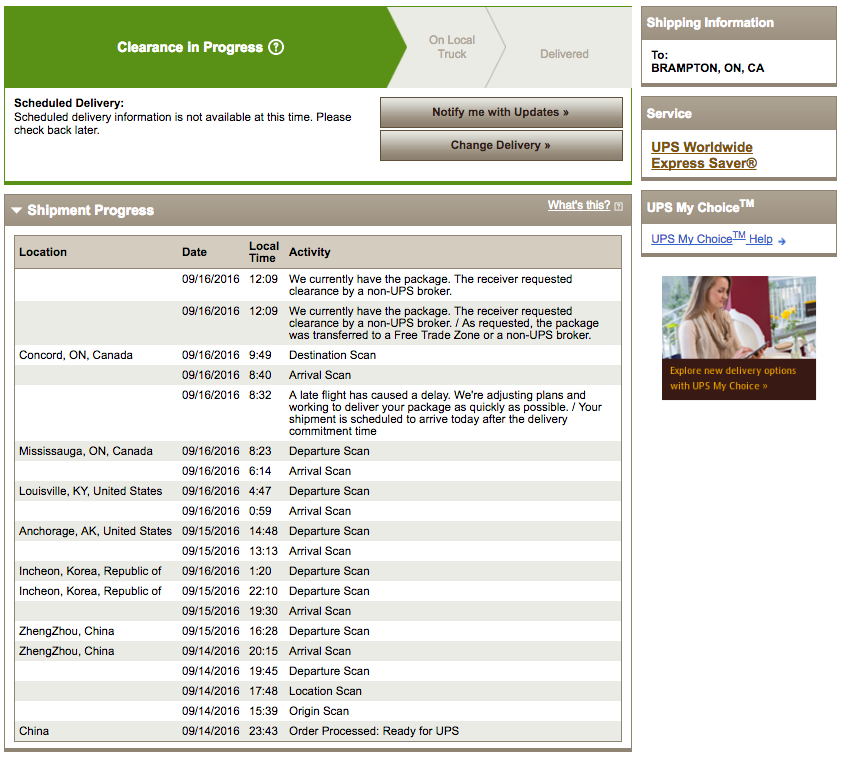Click the Shipping Information panel header
The image size is (842, 758).
click(739, 23)
